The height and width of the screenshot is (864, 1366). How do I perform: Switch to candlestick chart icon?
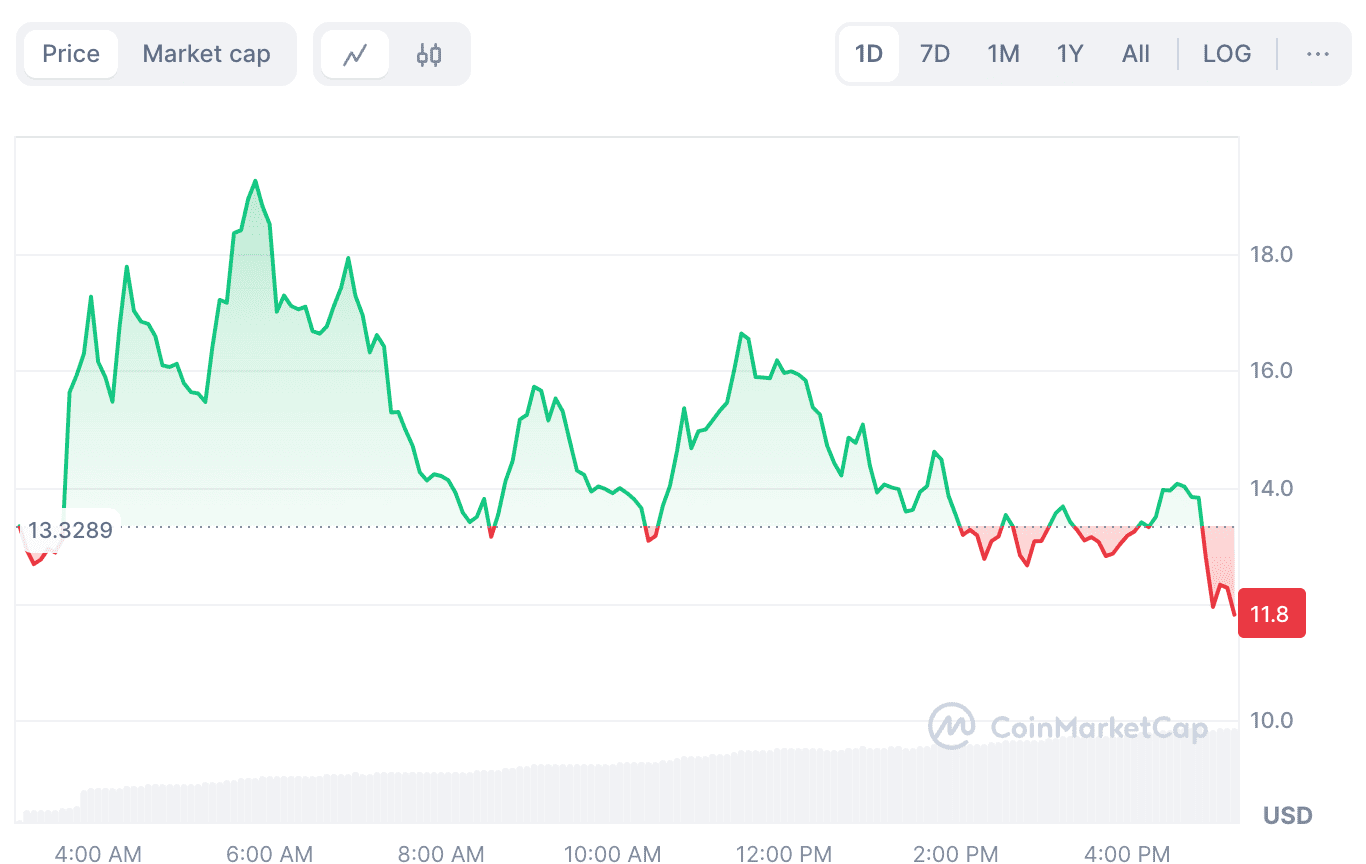(x=429, y=54)
